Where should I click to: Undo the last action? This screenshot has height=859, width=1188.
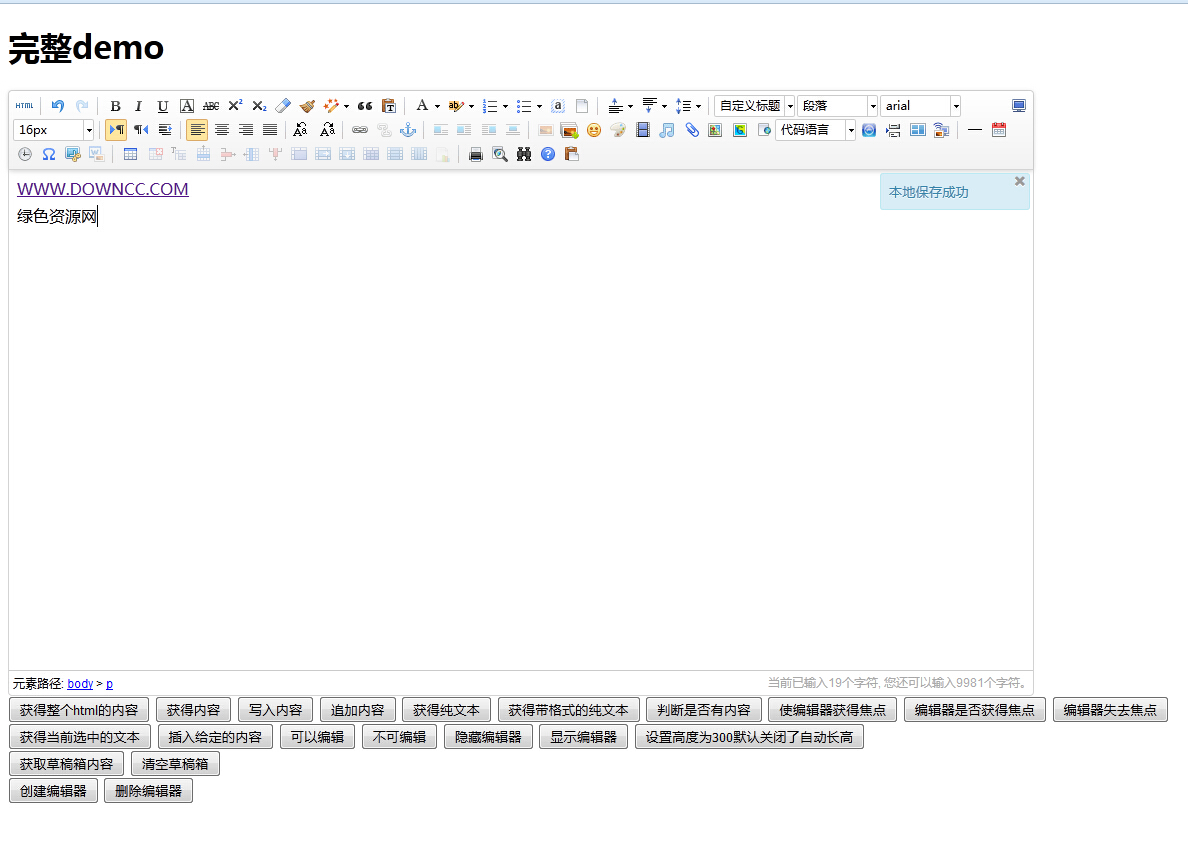click(56, 106)
